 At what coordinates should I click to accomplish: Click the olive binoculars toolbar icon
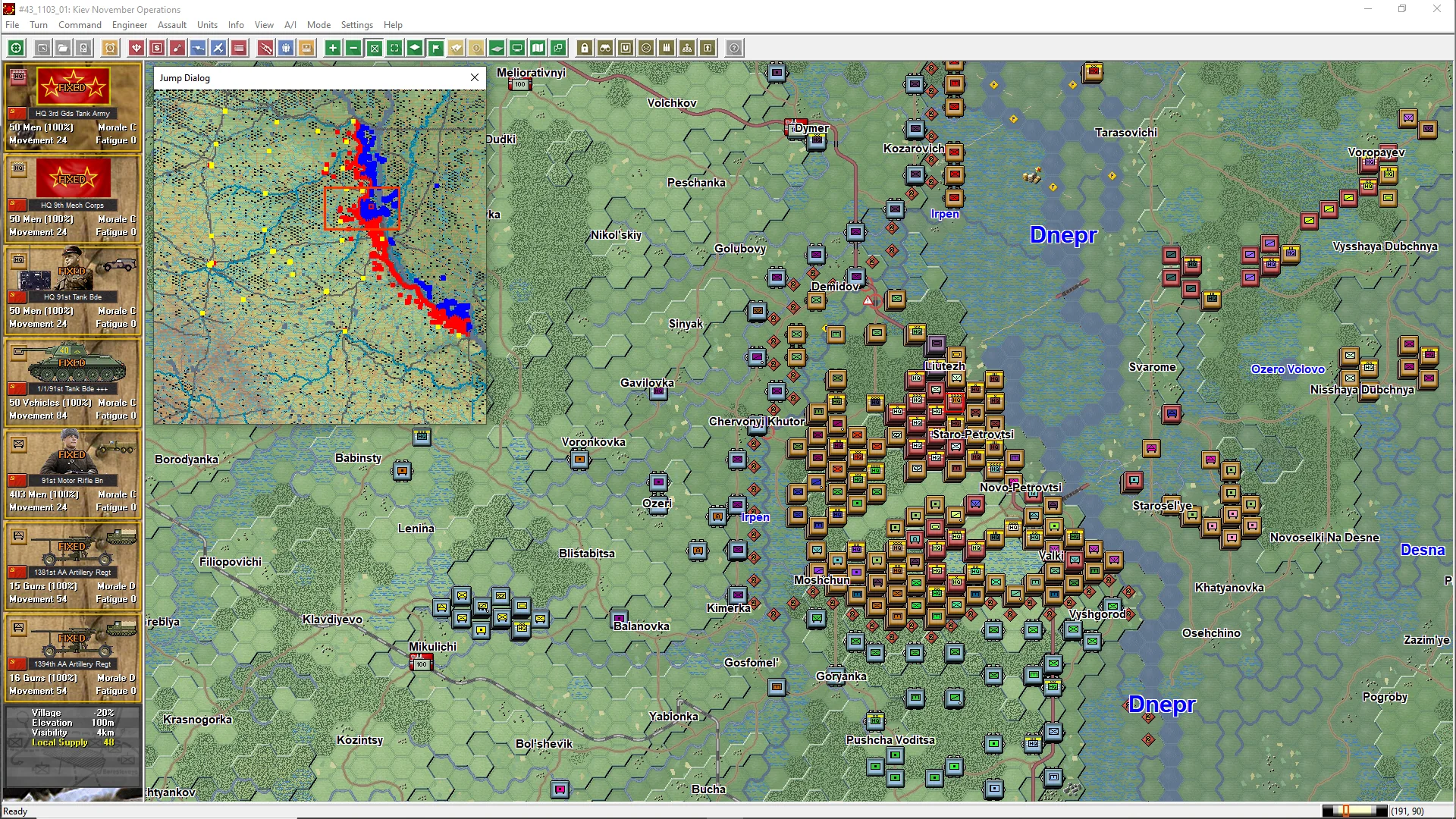(605, 48)
